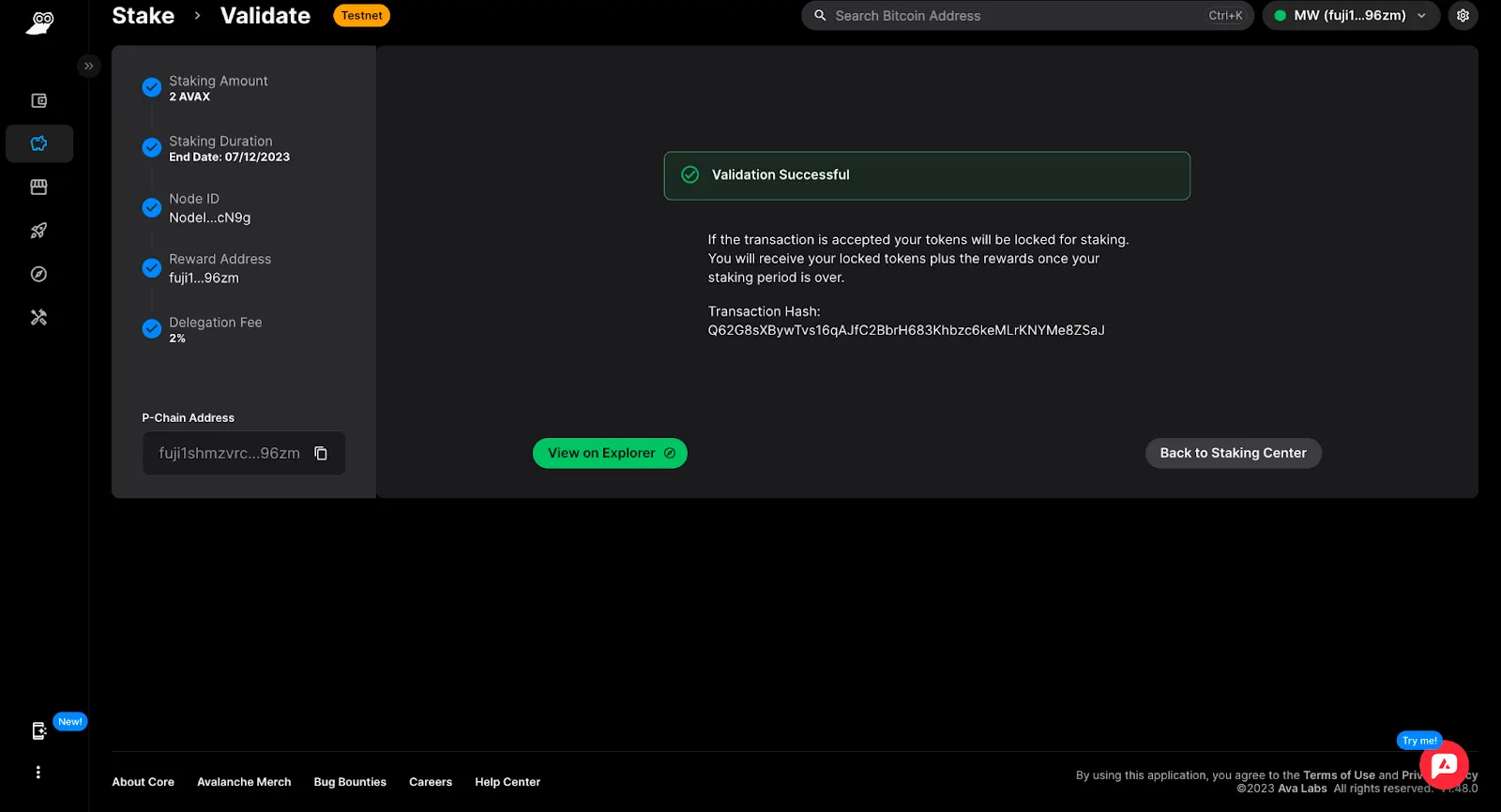Click End Date: 07/12/2023 text
Viewport: 1501px width, 812px height.
(x=229, y=158)
